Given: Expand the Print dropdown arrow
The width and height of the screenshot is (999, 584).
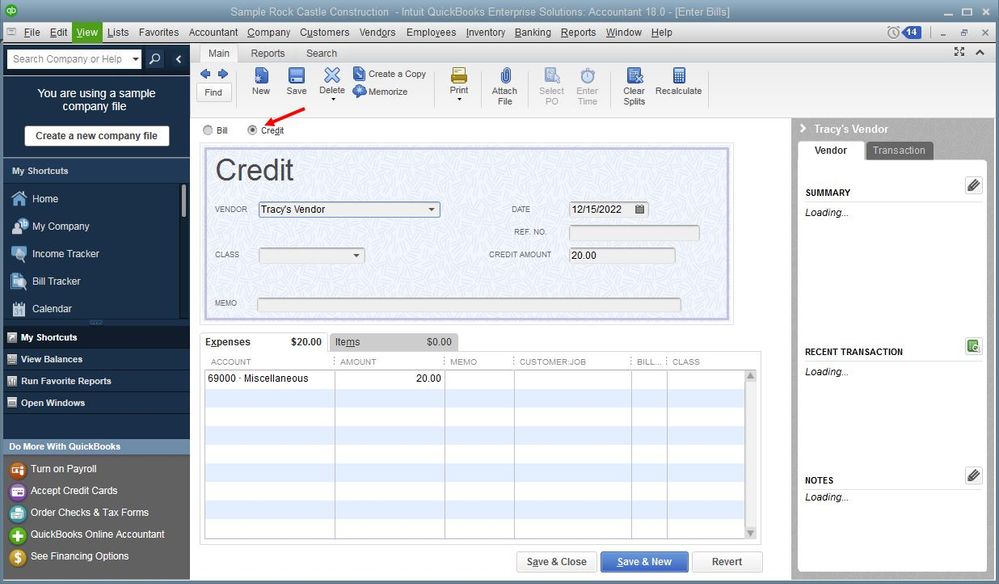Looking at the screenshot, I should 459,99.
